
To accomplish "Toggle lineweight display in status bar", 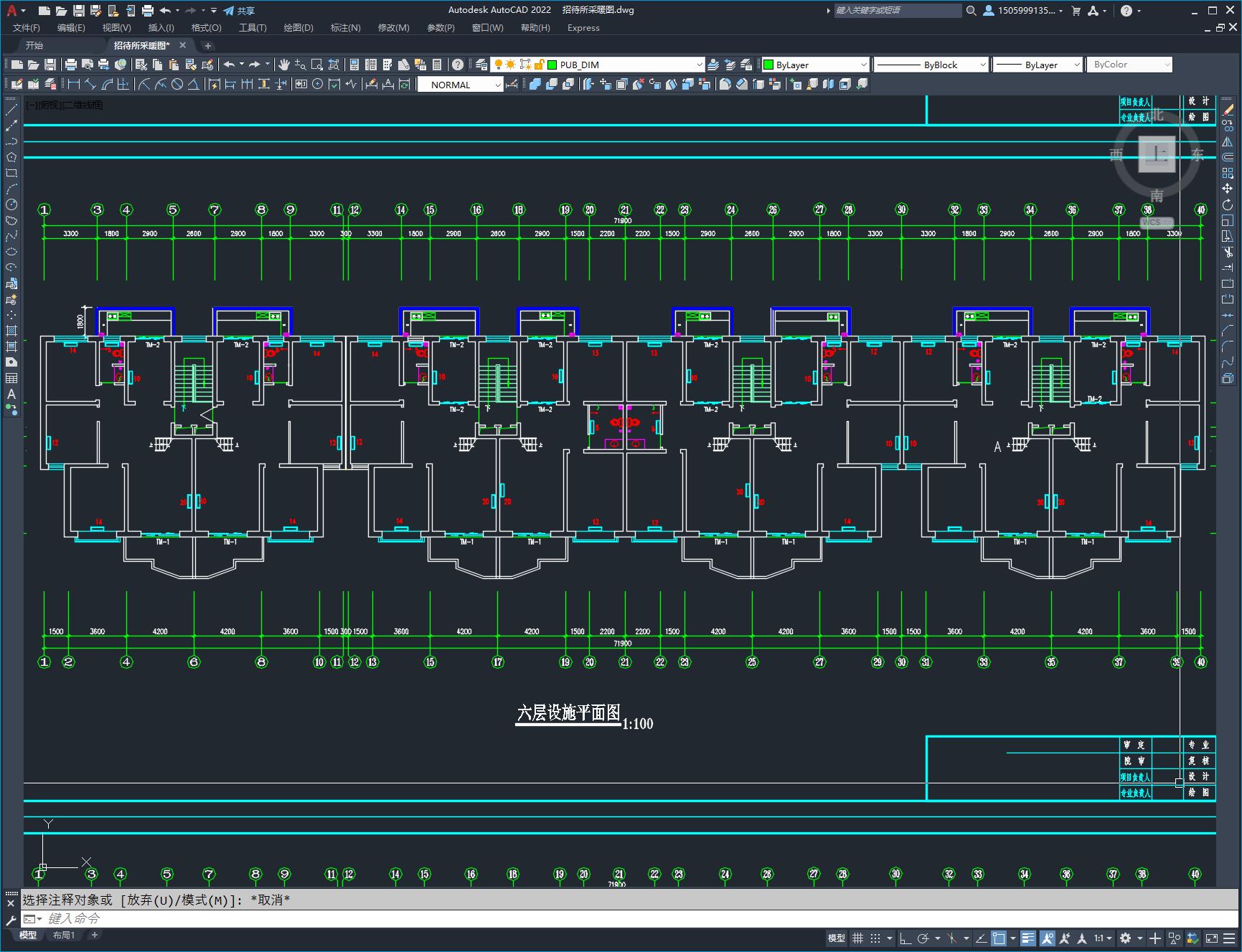I will click(x=1028, y=938).
